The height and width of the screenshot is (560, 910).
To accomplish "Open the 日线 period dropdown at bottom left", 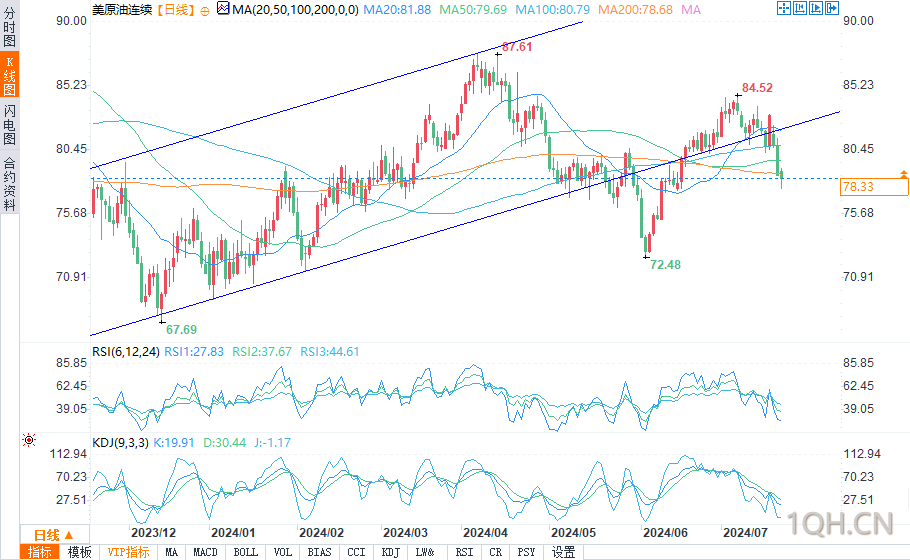I will [x=54, y=534].
